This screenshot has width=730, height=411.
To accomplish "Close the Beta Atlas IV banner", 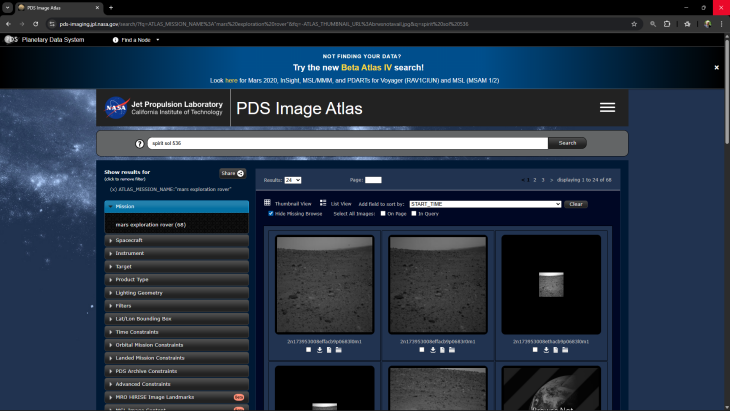I will pyautogui.click(x=716, y=67).
